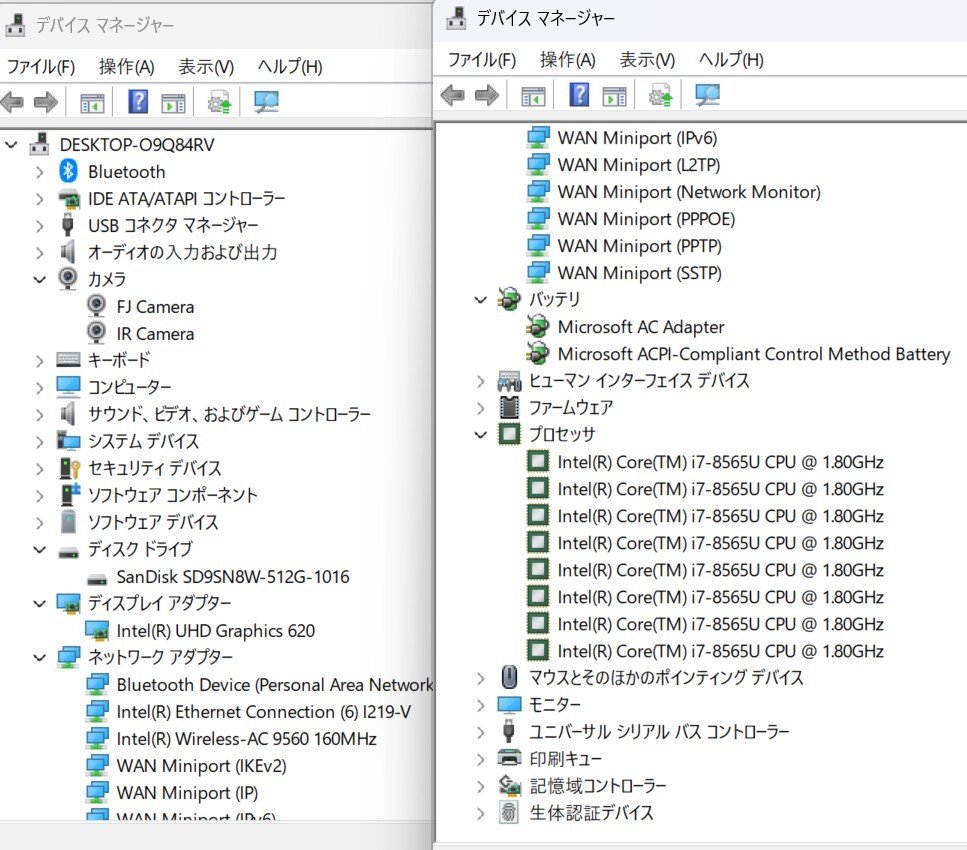
Task: Click action pane icon in left window toolbar
Action: click(x=173, y=103)
